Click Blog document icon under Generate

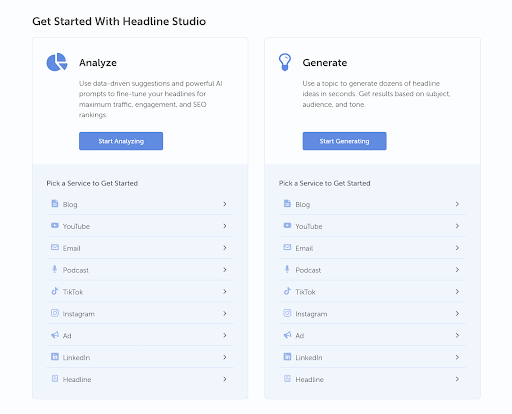[287, 203]
